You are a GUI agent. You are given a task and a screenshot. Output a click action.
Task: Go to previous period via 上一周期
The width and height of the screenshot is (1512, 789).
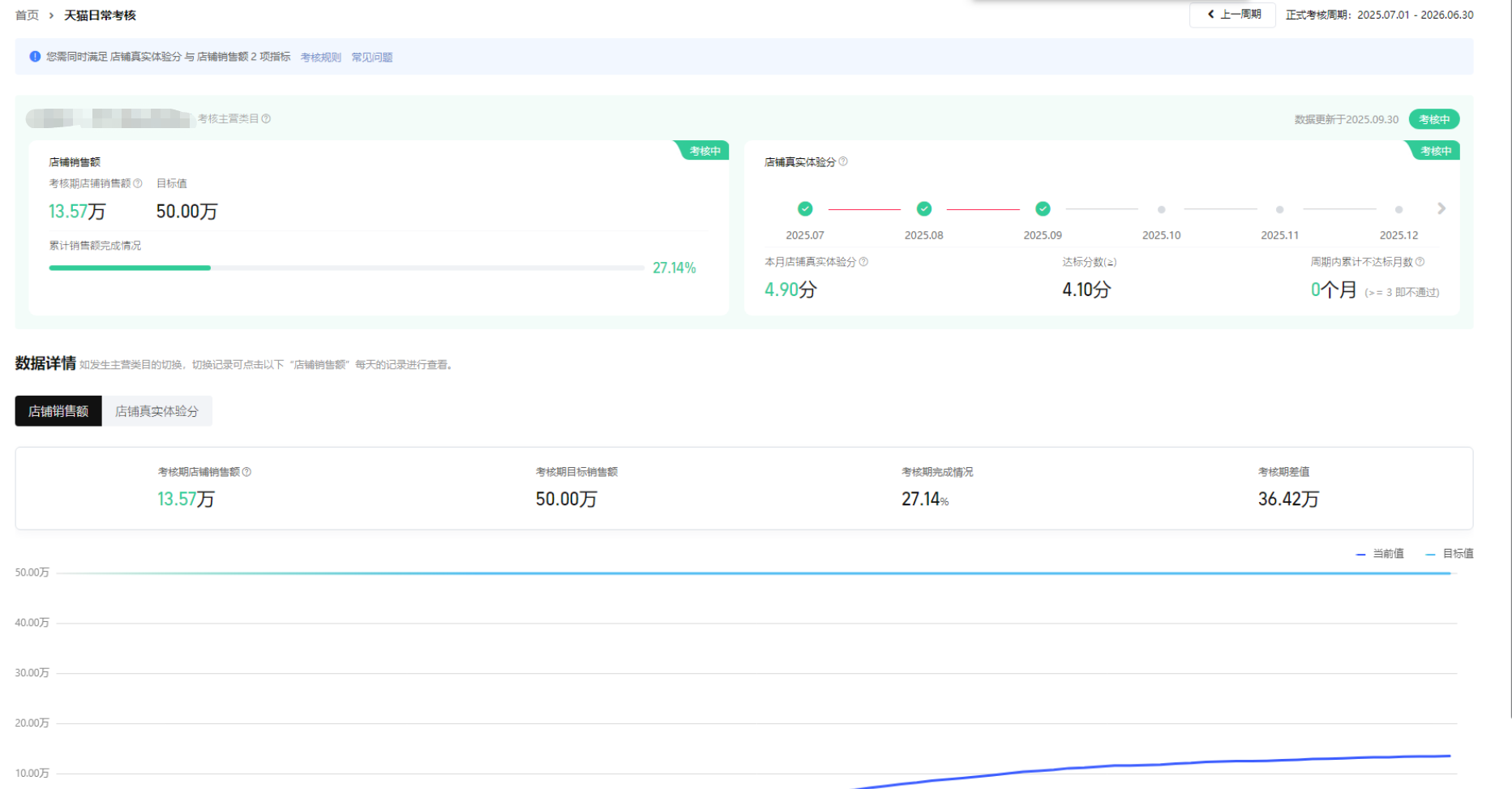(1232, 15)
